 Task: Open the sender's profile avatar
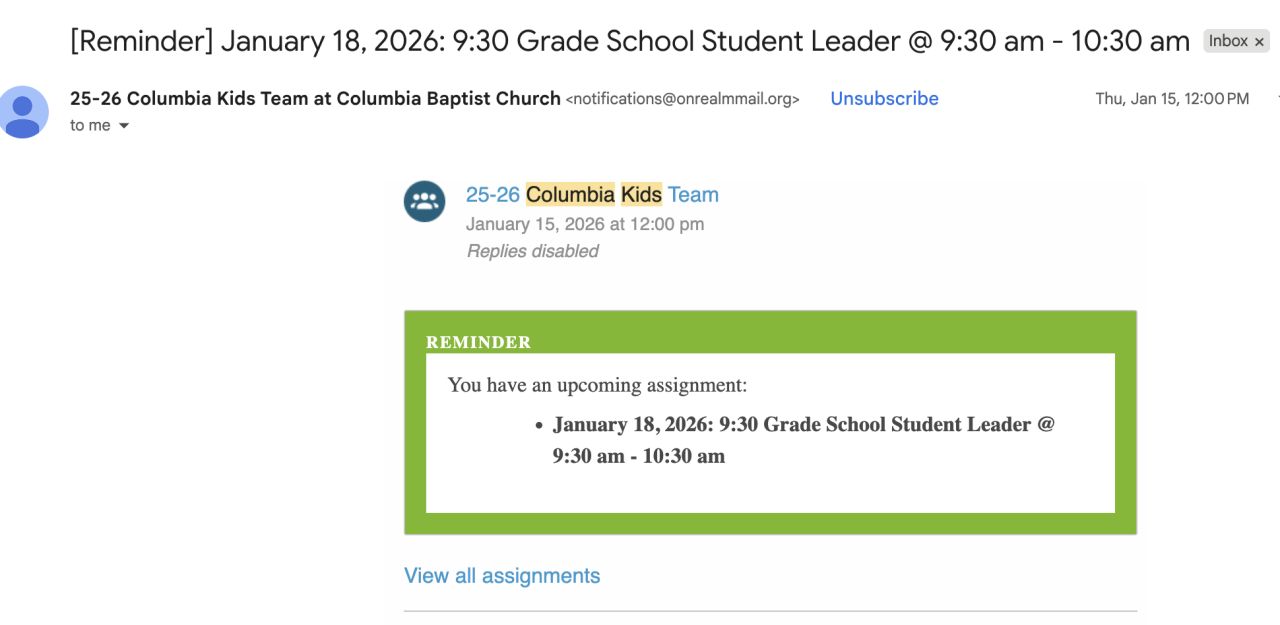click(24, 111)
